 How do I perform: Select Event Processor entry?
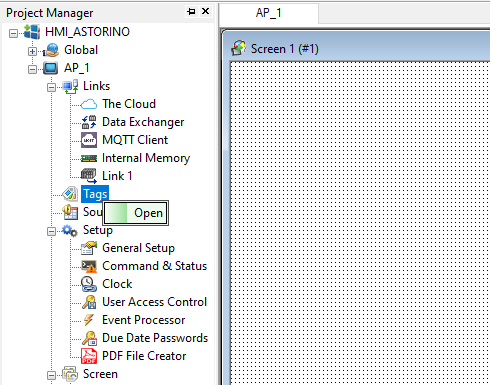[143, 320]
